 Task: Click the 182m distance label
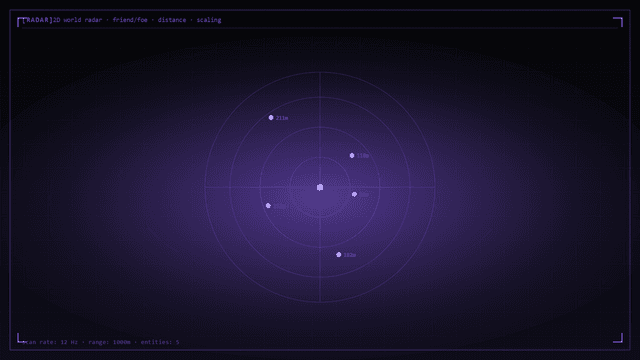[x=349, y=255]
